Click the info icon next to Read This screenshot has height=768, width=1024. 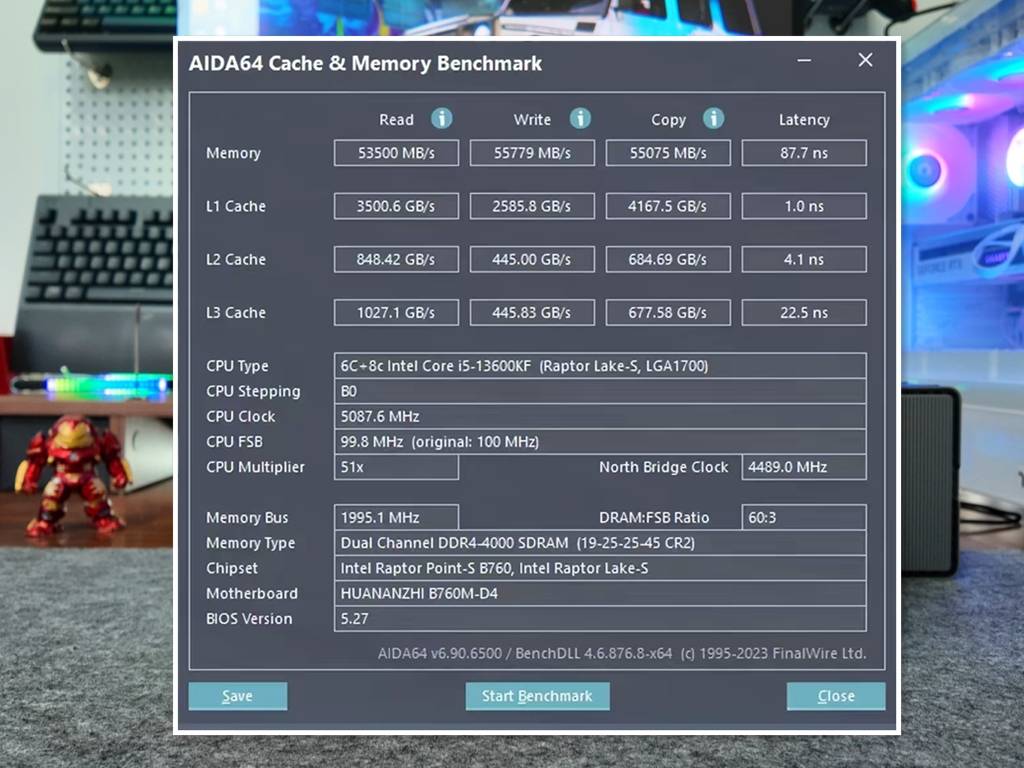[441, 119]
